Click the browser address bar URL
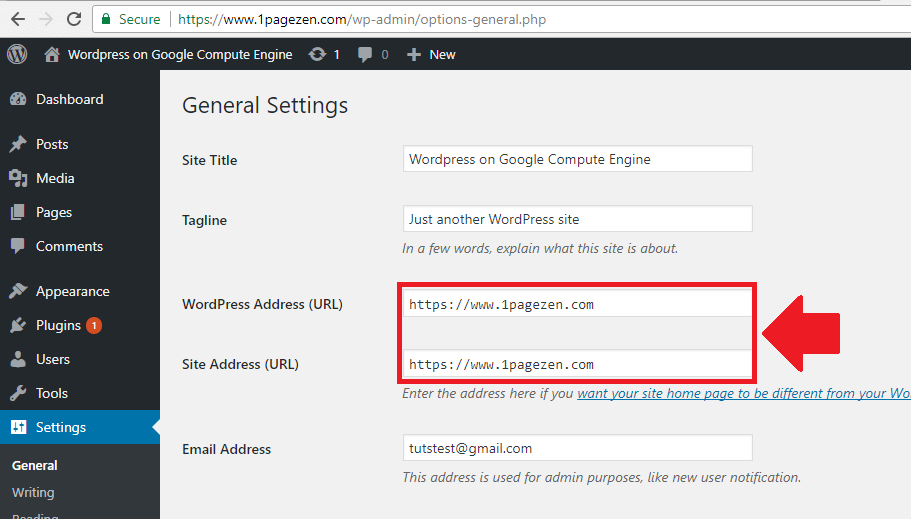The image size is (911, 519). (362, 20)
